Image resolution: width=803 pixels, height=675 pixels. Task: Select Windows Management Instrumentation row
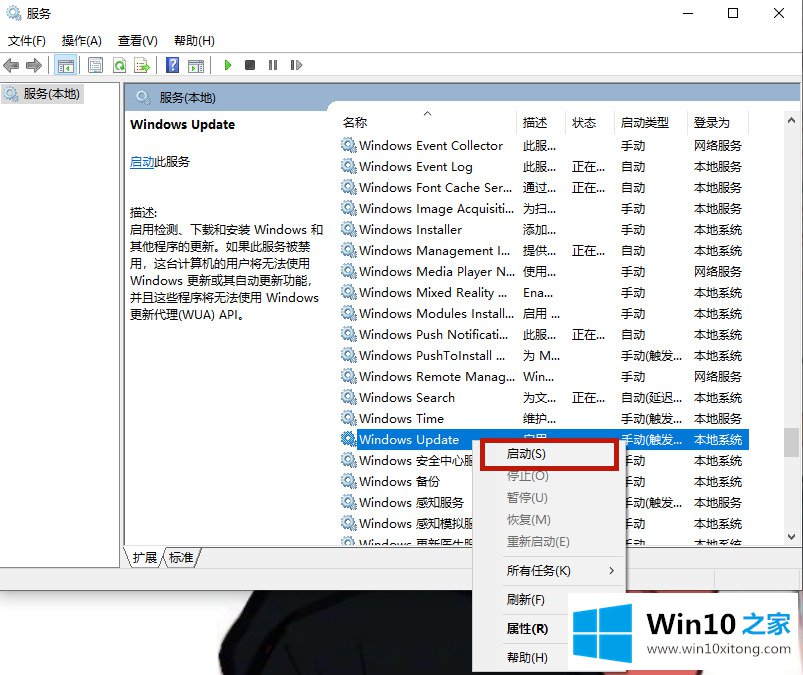pyautogui.click(x=543, y=250)
